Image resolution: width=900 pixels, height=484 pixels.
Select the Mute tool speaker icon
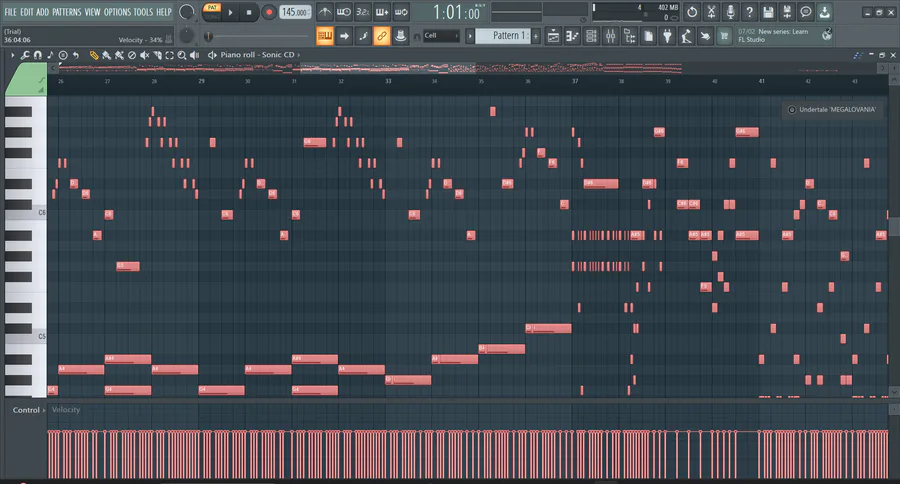coord(145,55)
